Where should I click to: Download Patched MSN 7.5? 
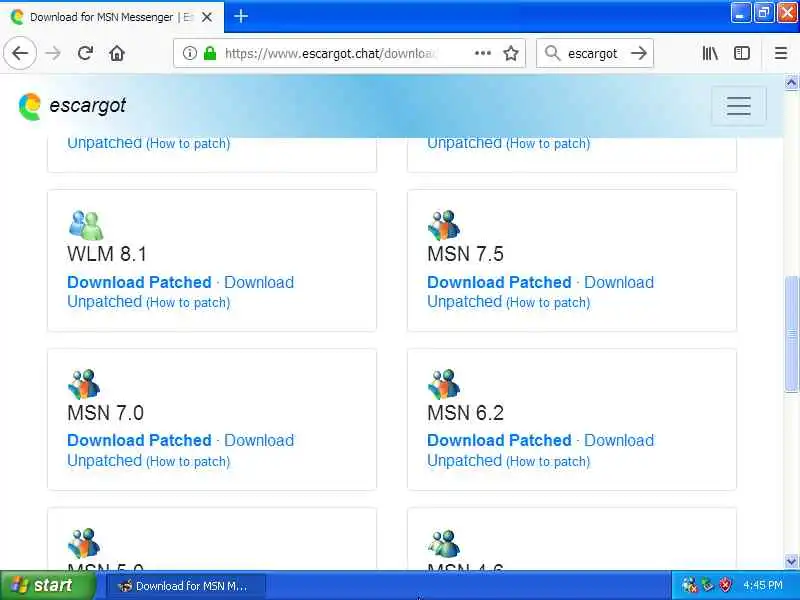pos(499,282)
